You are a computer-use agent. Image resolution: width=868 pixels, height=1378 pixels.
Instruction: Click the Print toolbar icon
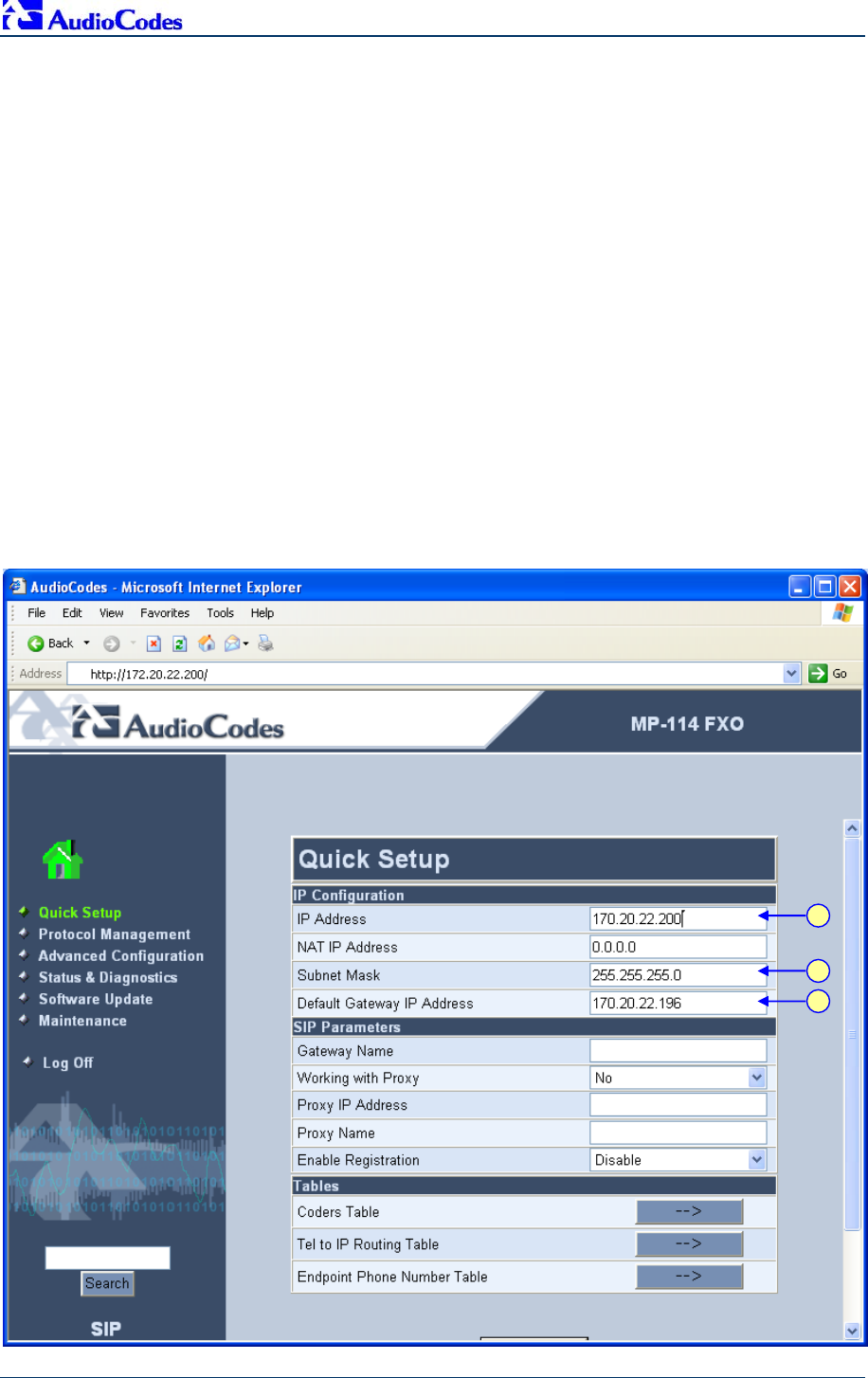click(x=266, y=644)
